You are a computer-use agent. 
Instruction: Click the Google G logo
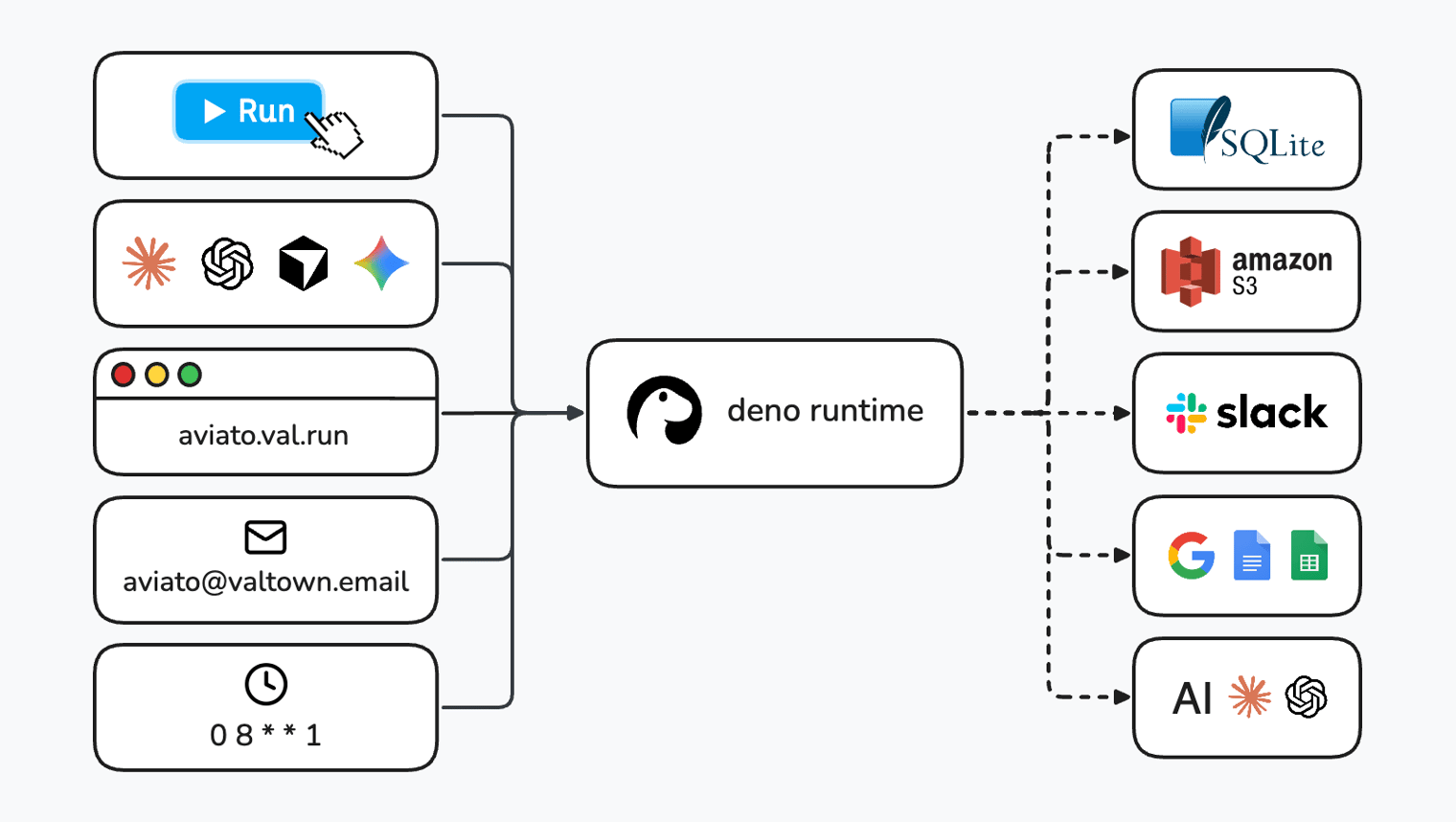coord(1192,556)
